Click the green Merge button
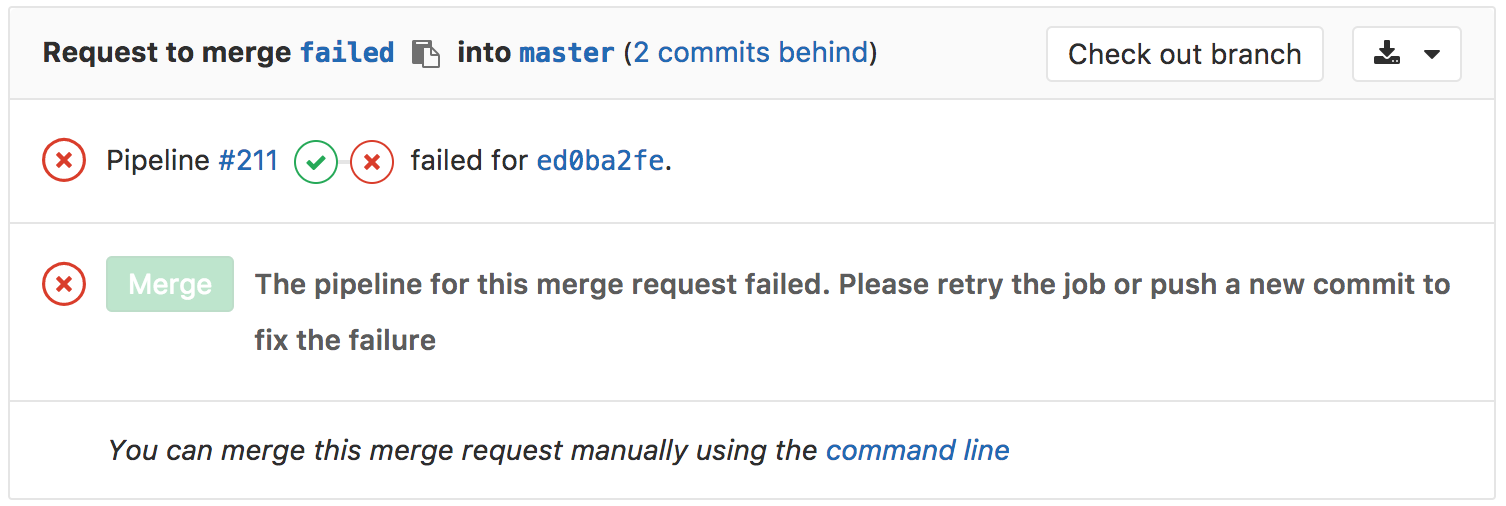The height and width of the screenshot is (506, 1506). click(170, 285)
